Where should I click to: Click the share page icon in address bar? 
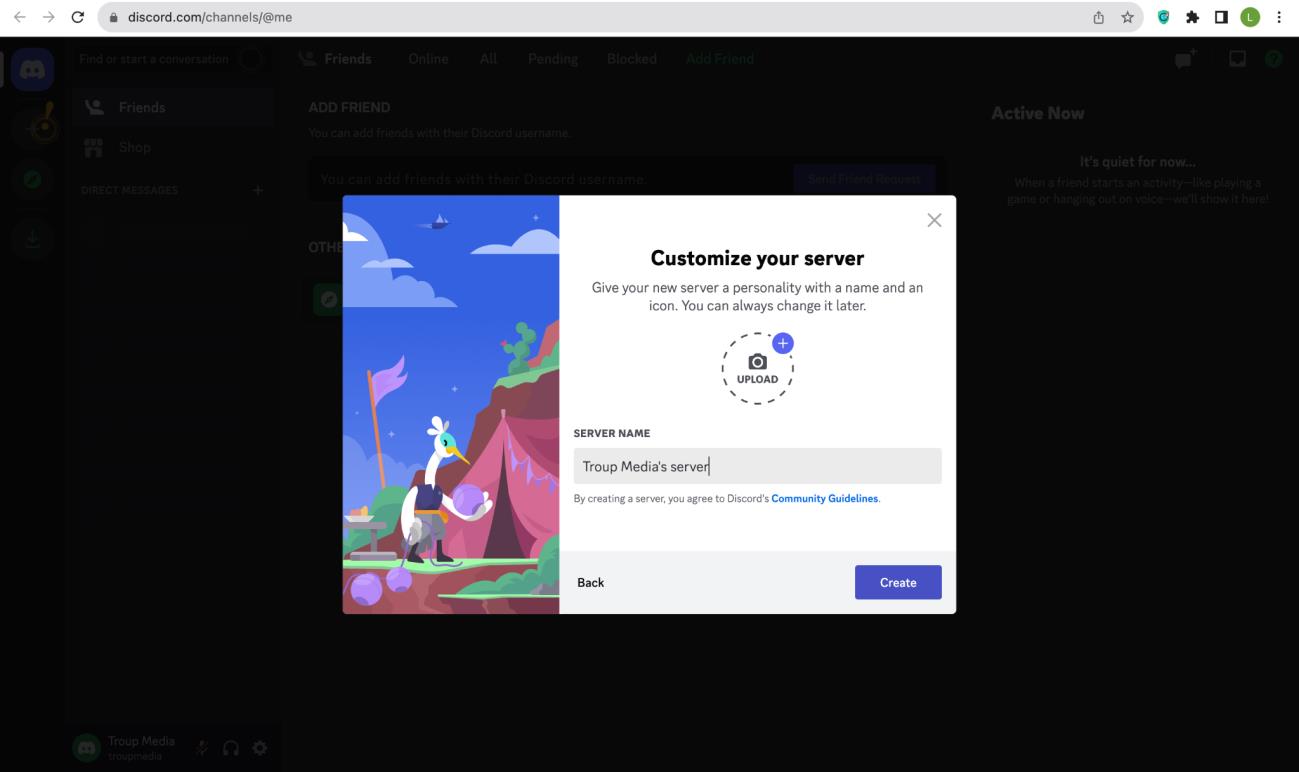[1098, 17]
